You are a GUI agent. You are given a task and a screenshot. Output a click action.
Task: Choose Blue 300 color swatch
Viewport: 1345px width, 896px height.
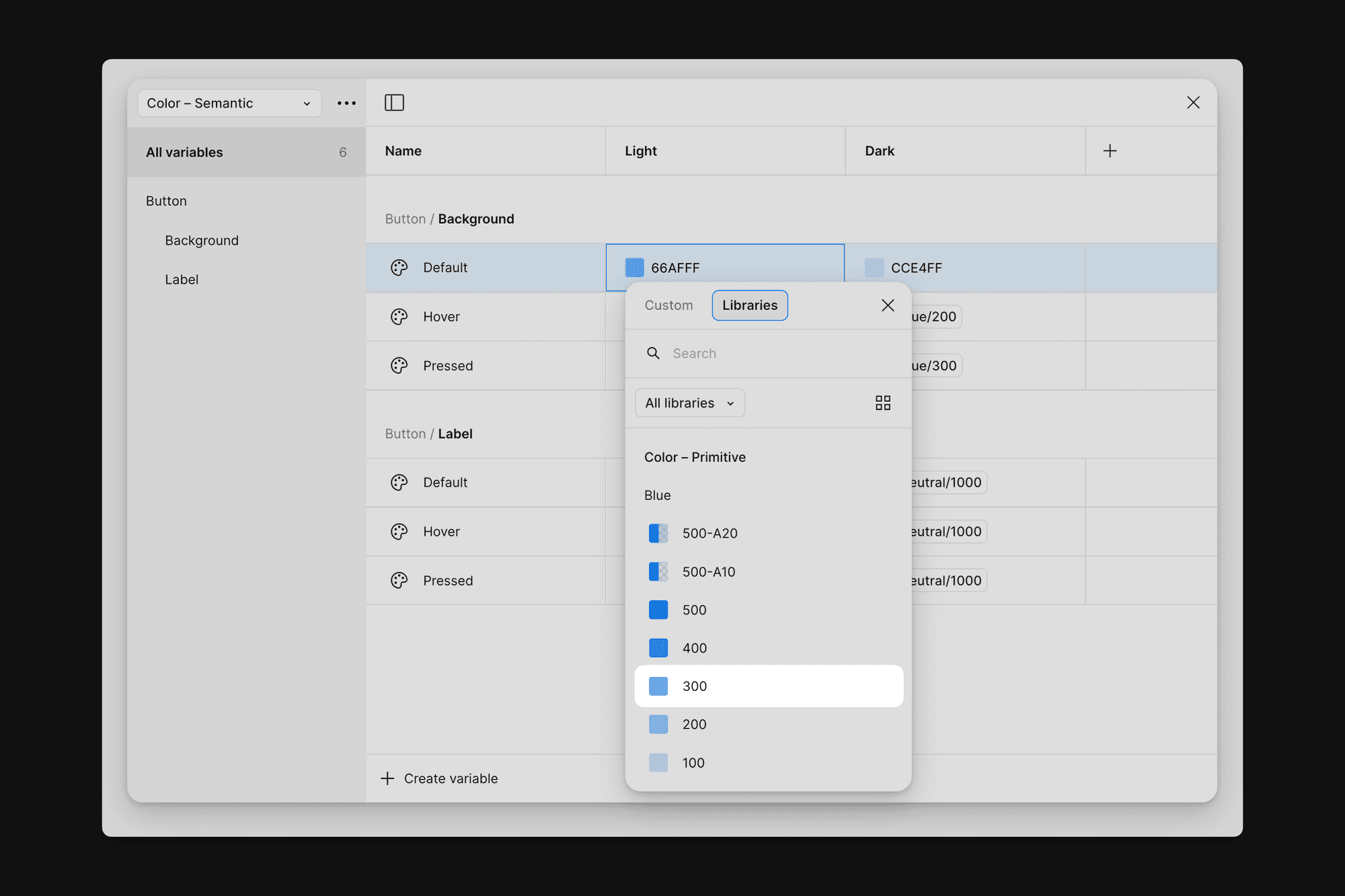[768, 686]
